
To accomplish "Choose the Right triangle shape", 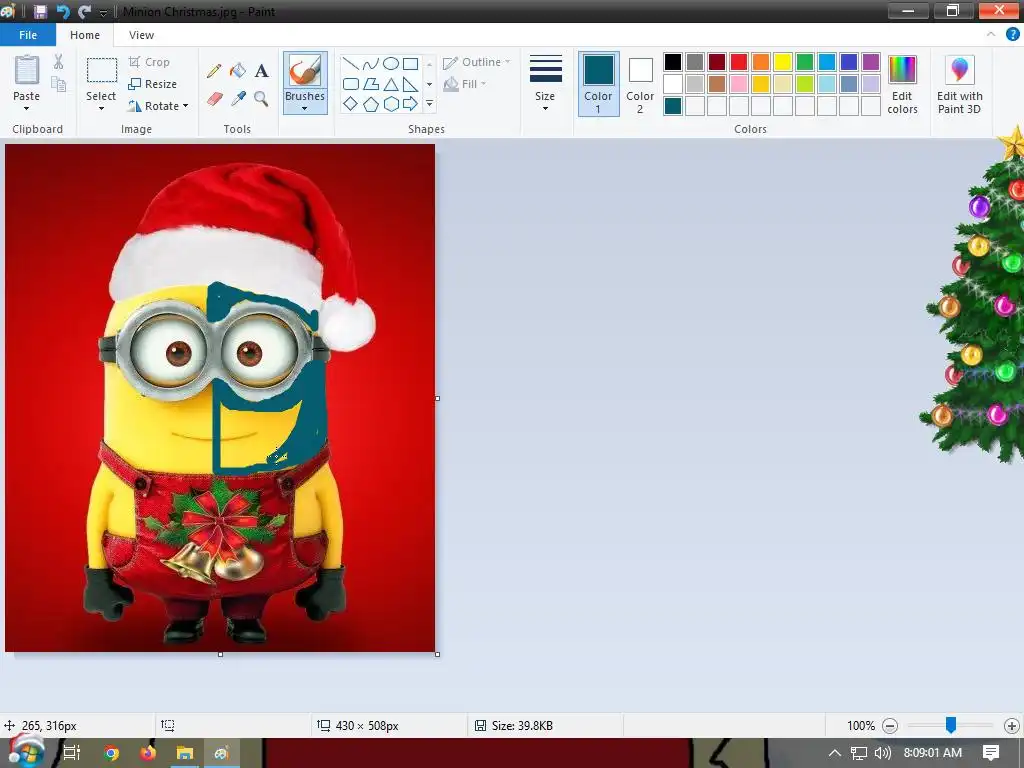I will 410,84.
